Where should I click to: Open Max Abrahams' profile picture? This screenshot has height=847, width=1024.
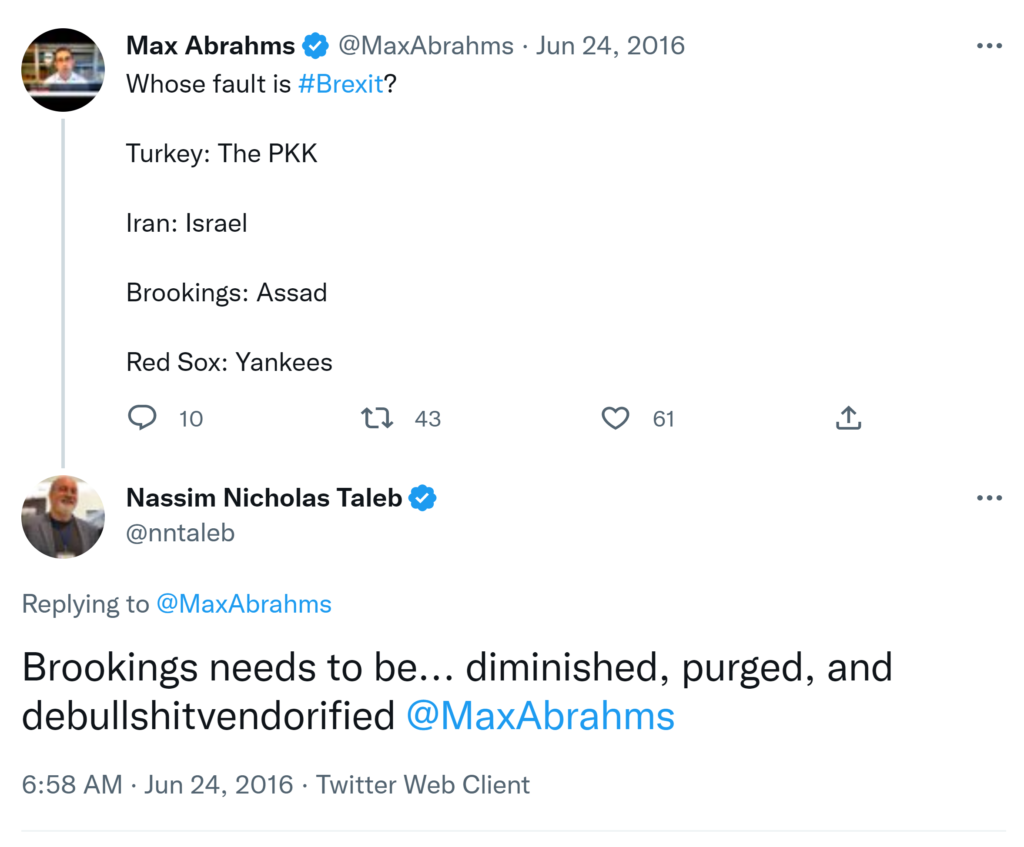click(63, 69)
